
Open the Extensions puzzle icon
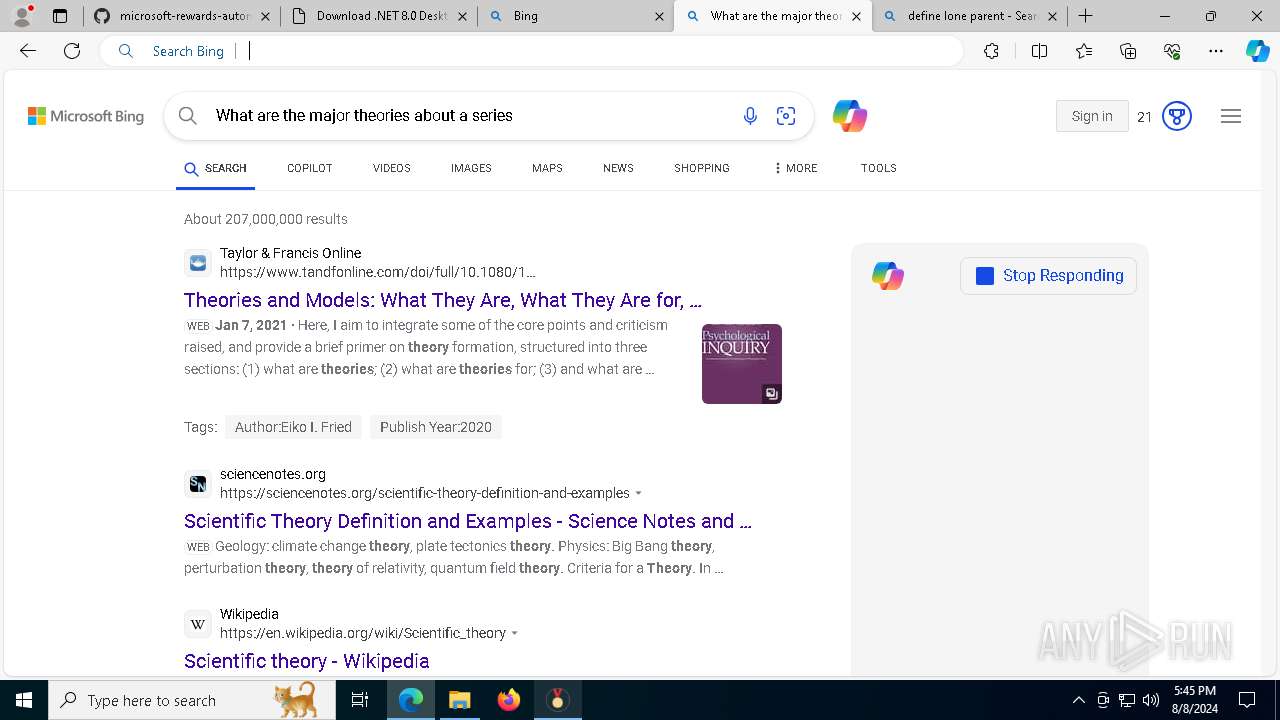[991, 51]
